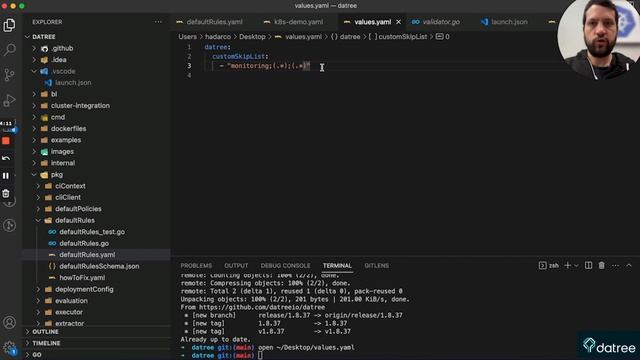Screen dimensions: 640x360
Task: Kill terminal with the trash icon
Action: point(602,266)
